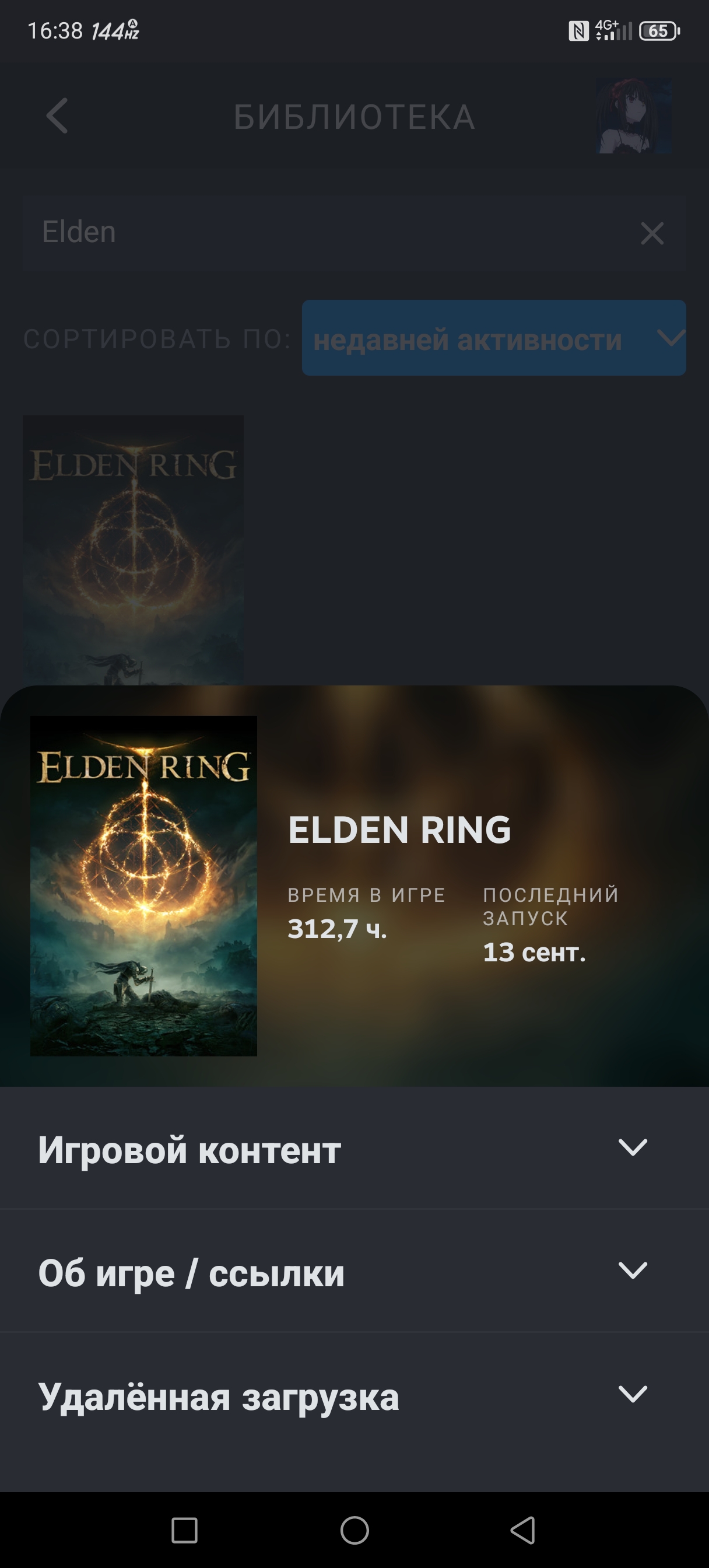
Task: Tap the ELDEN RING title text
Action: point(400,829)
